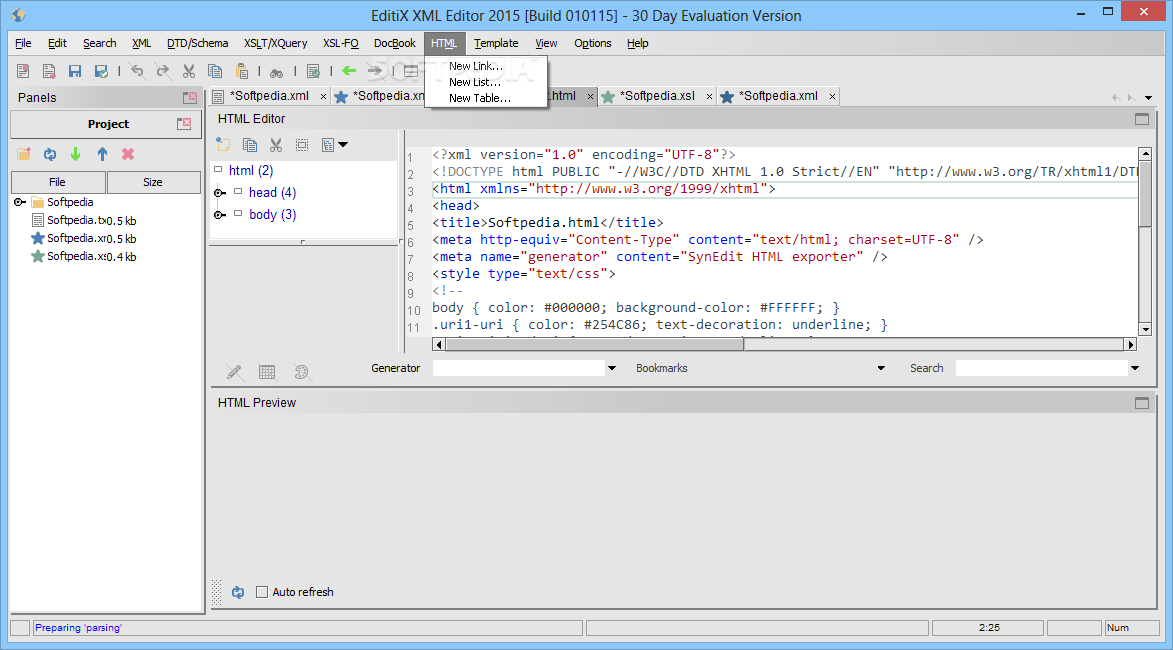Close the *Softpedia.xsl tab
The width and height of the screenshot is (1173, 650).
tap(709, 96)
